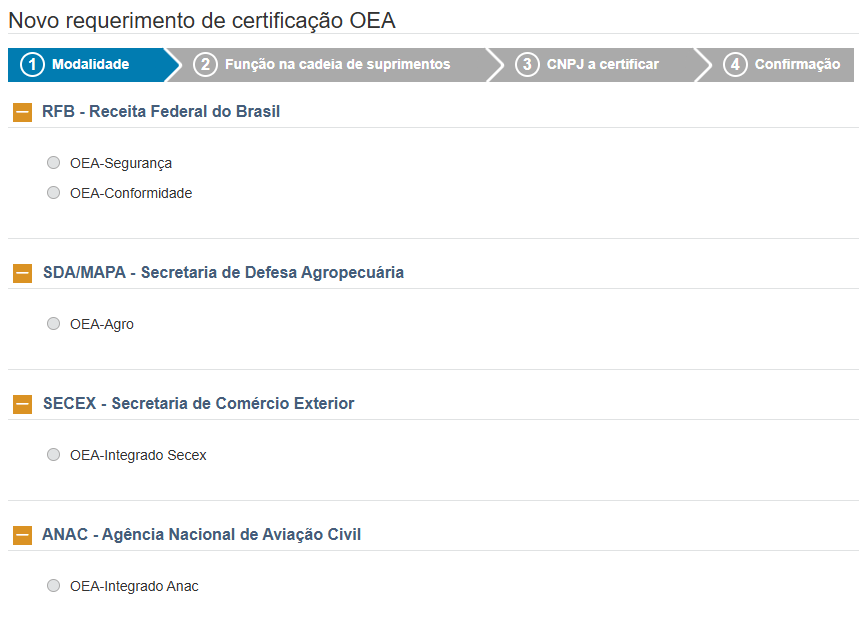Pick the OEA-Integrado Secex radio button
The width and height of the screenshot is (859, 618).
[54, 455]
